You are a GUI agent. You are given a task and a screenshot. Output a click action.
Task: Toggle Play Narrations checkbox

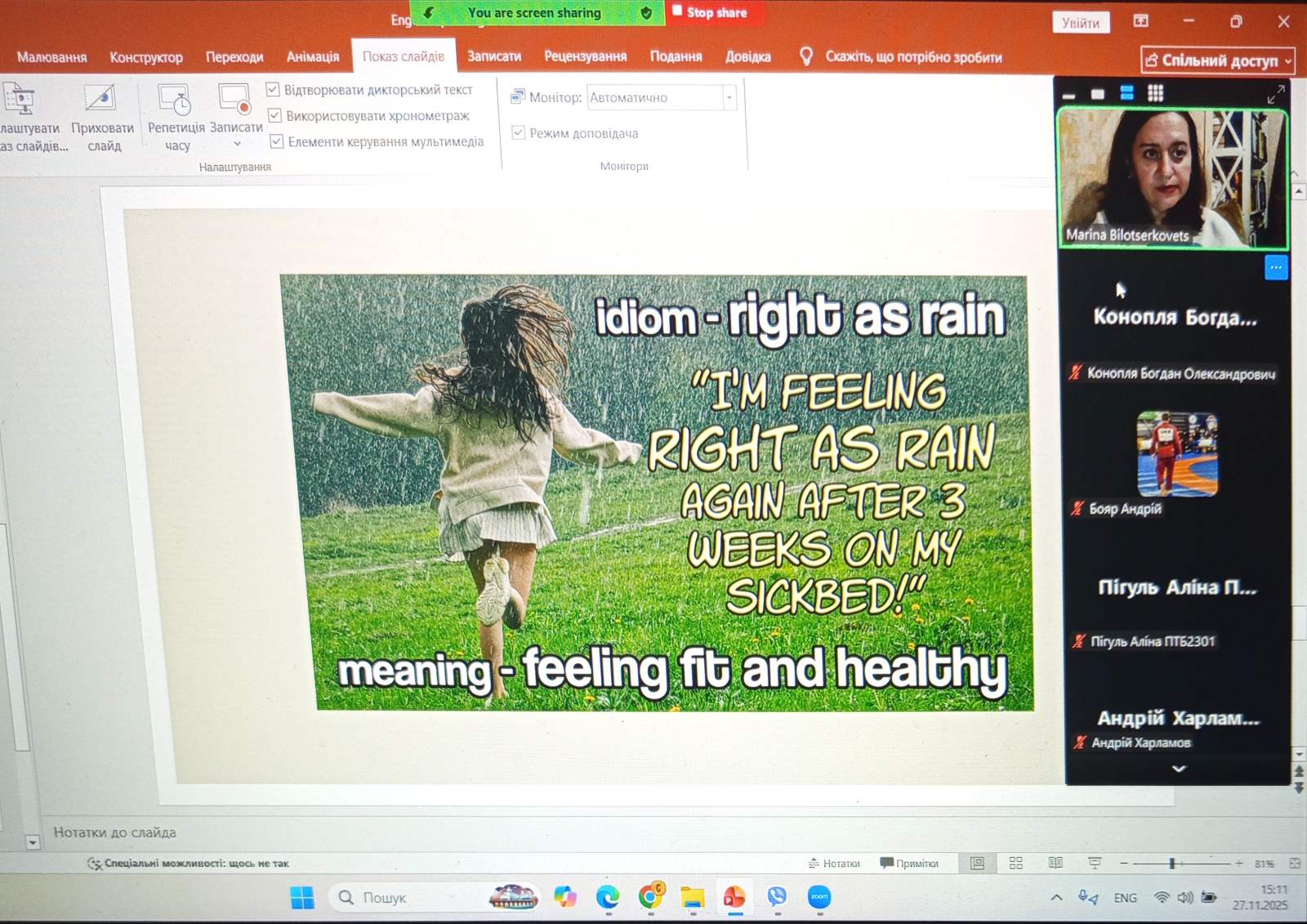click(x=274, y=90)
